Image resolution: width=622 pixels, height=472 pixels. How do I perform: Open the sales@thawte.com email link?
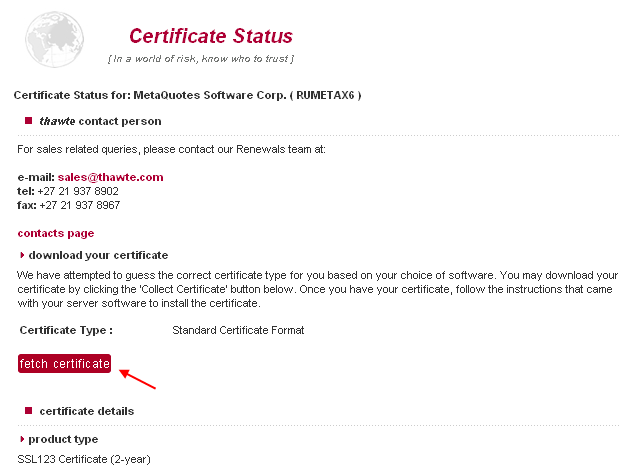[110, 177]
